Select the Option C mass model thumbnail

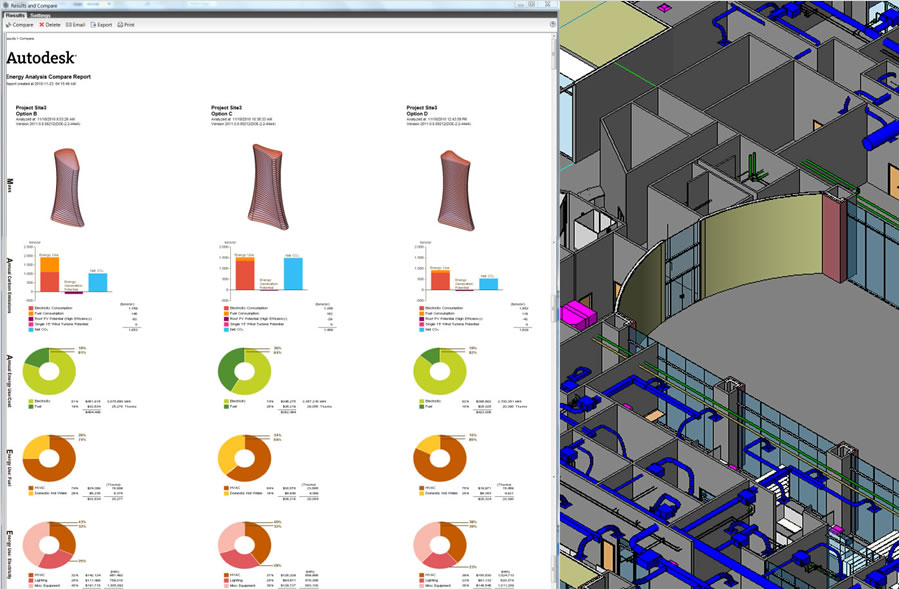(x=268, y=187)
